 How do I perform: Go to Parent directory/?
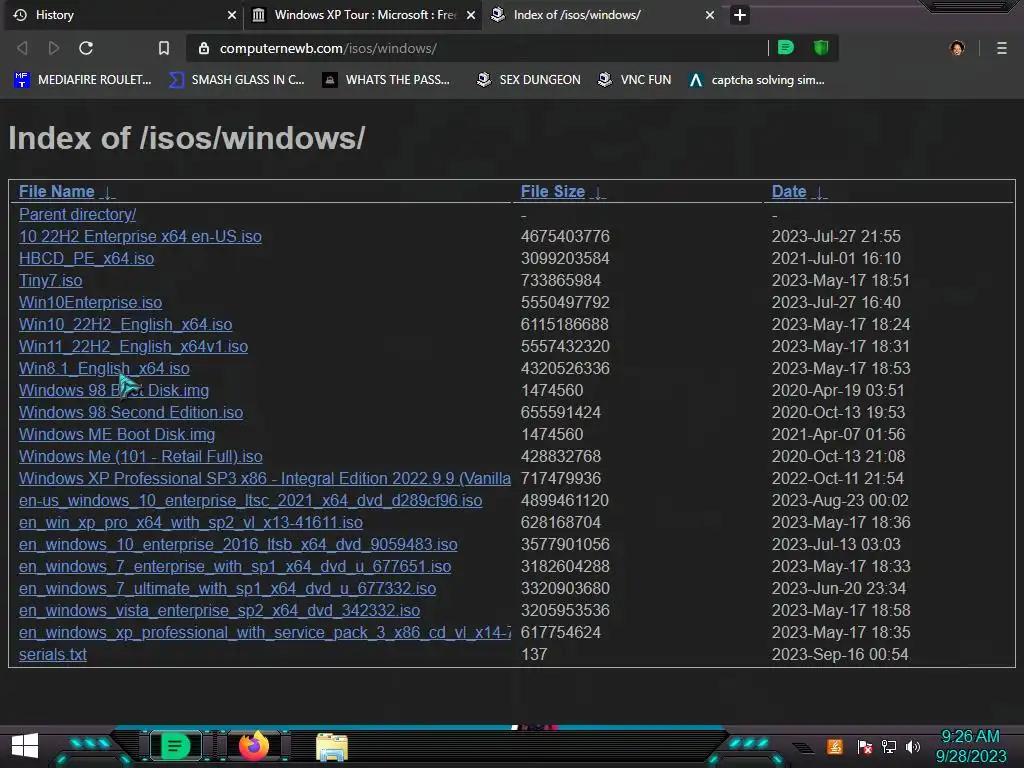pos(78,214)
